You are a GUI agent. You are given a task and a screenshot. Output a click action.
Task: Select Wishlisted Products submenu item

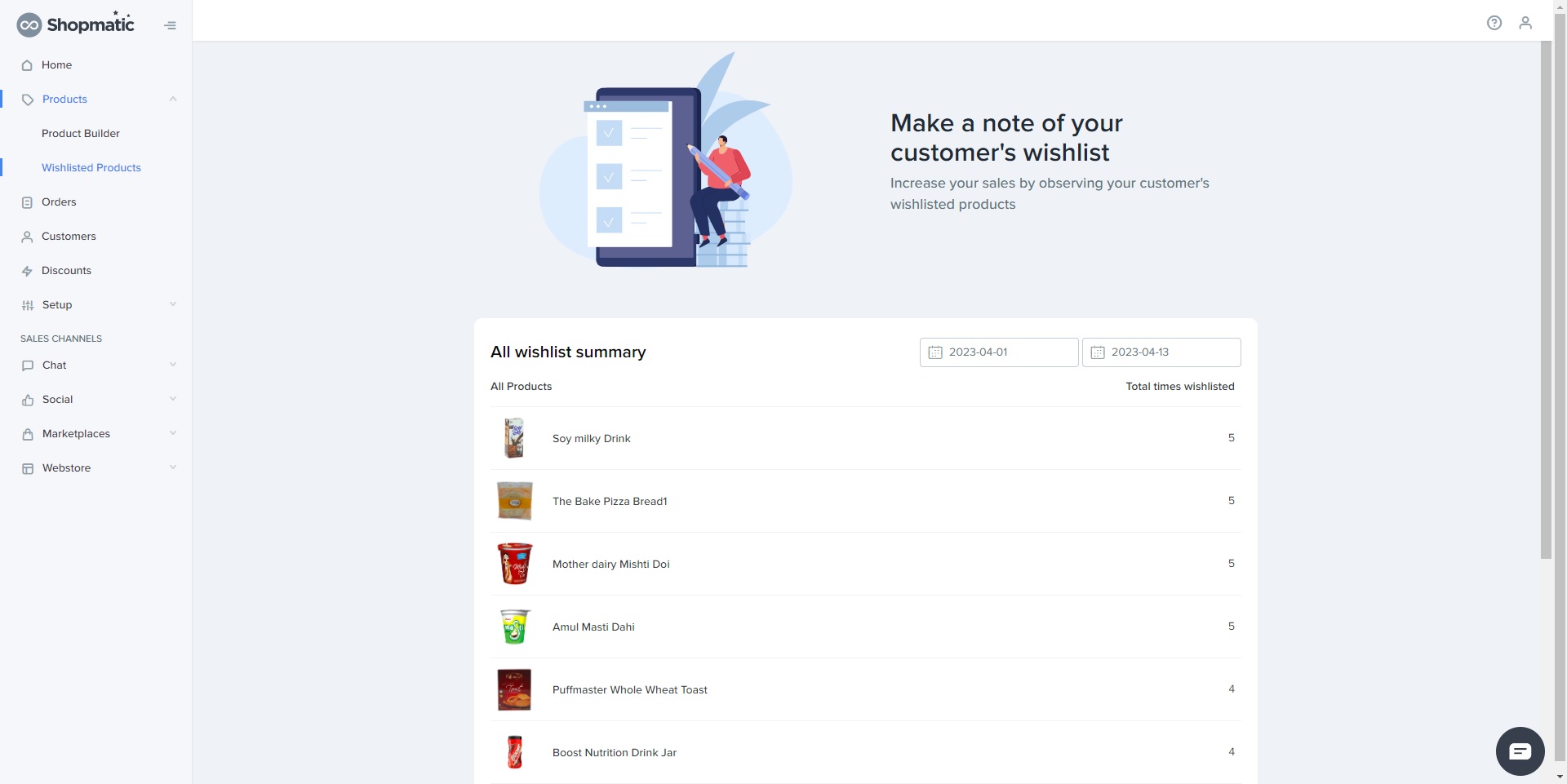91,168
